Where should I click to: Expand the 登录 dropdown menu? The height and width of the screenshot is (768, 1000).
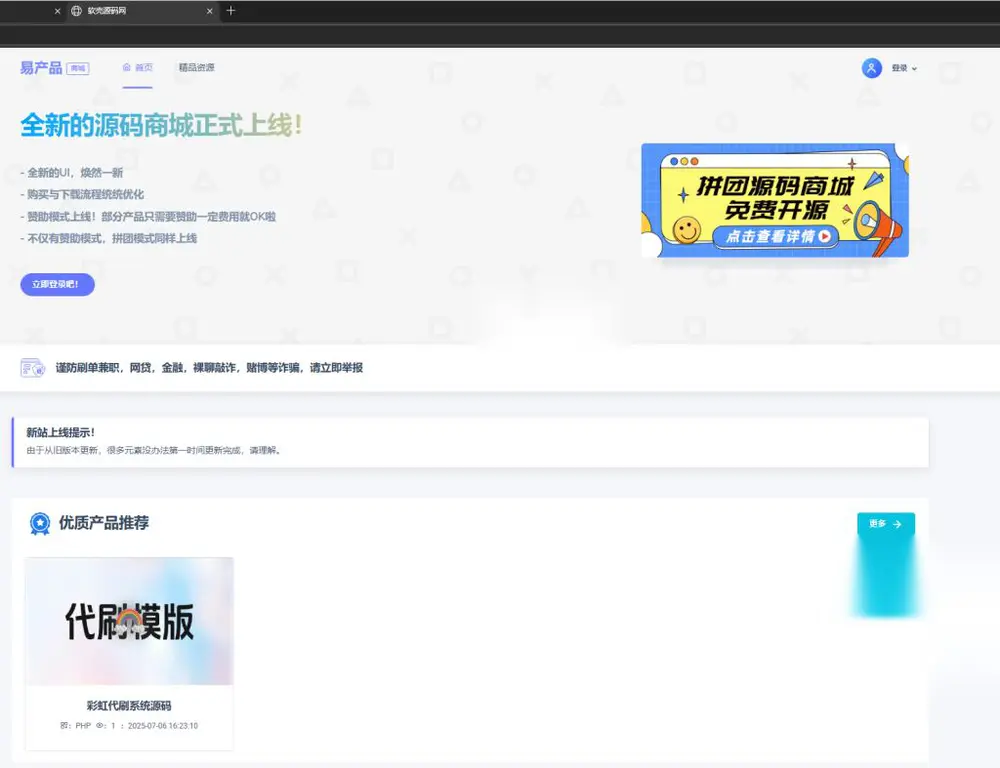pyautogui.click(x=904, y=68)
